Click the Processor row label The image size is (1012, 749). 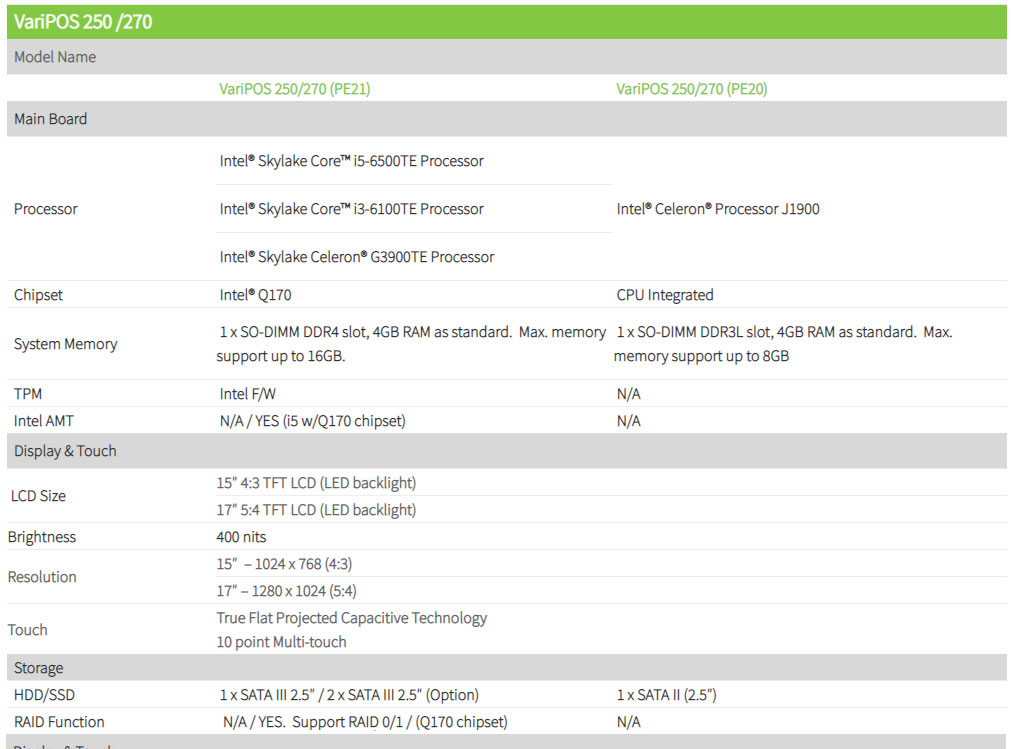click(45, 209)
